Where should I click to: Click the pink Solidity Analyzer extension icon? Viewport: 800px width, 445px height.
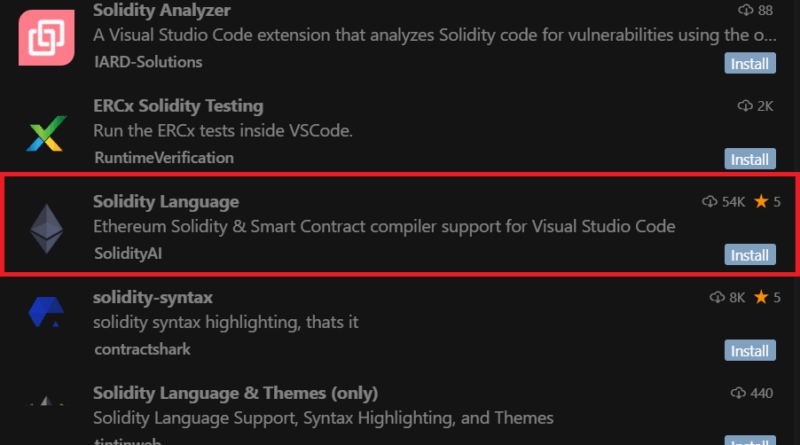click(x=46, y=37)
